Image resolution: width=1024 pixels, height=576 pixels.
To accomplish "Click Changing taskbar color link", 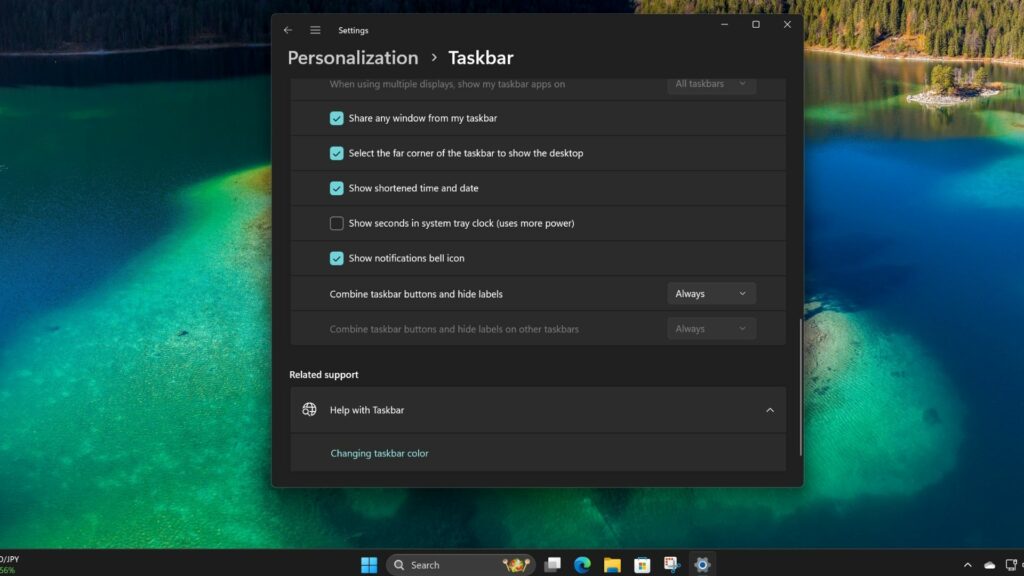I will pyautogui.click(x=379, y=453).
